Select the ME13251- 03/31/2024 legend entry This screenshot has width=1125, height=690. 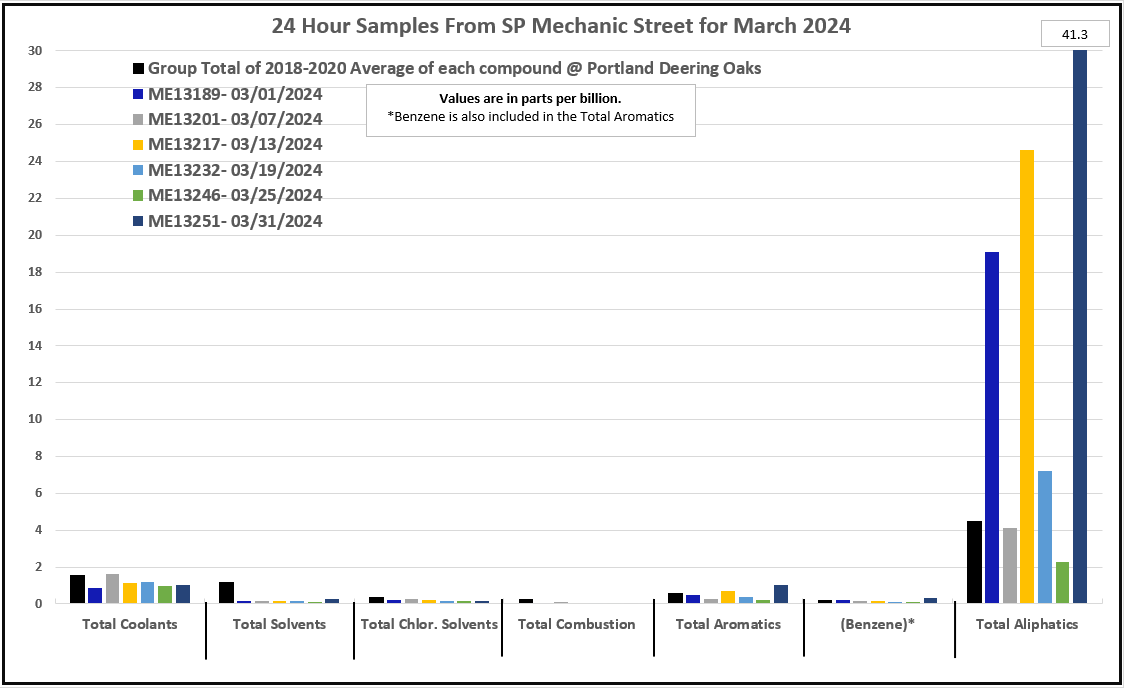[x=235, y=221]
